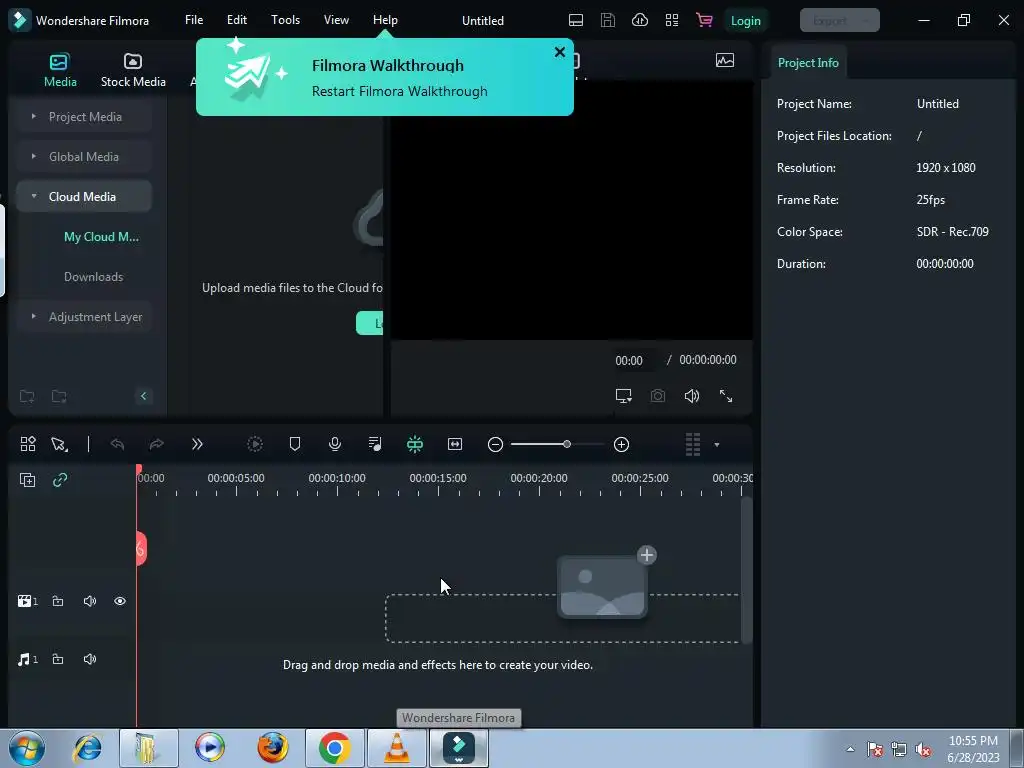Screen dimensions: 1024x768
Task: Open the apps grid icon
Action: coord(671,20)
